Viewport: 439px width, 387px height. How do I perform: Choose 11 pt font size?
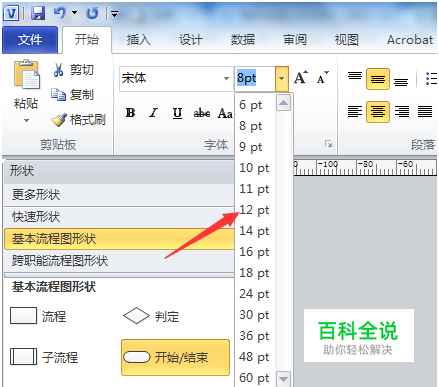[255, 189]
